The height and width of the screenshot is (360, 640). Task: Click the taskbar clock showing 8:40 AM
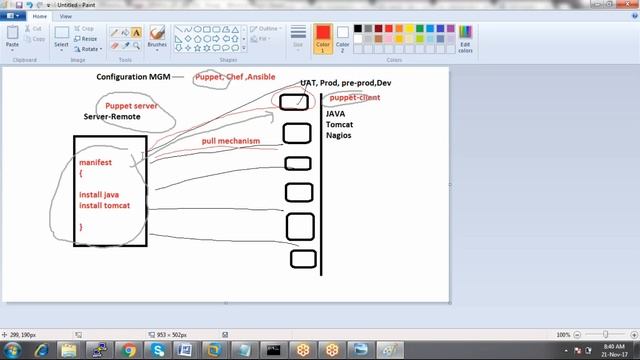pos(614,350)
